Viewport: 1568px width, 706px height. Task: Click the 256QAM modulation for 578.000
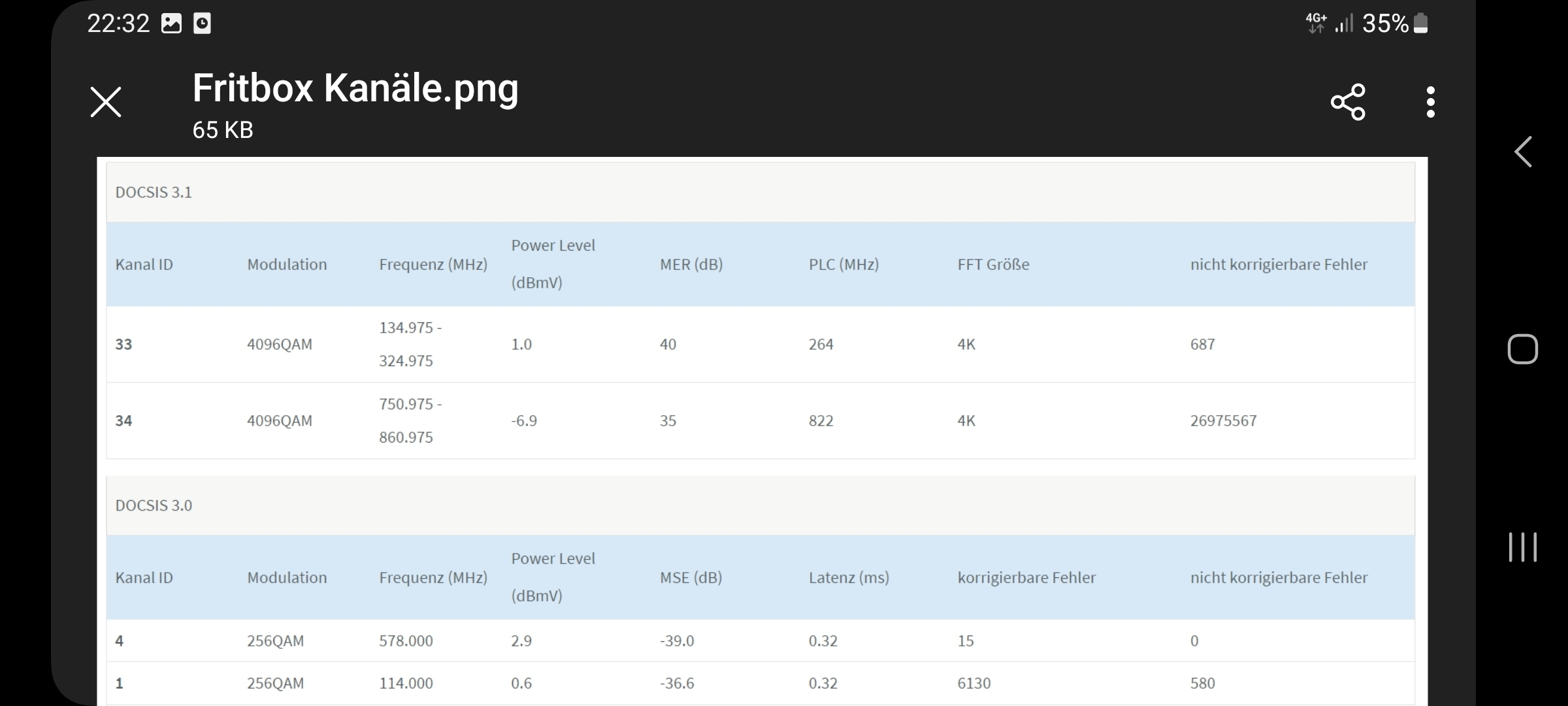[x=275, y=641]
